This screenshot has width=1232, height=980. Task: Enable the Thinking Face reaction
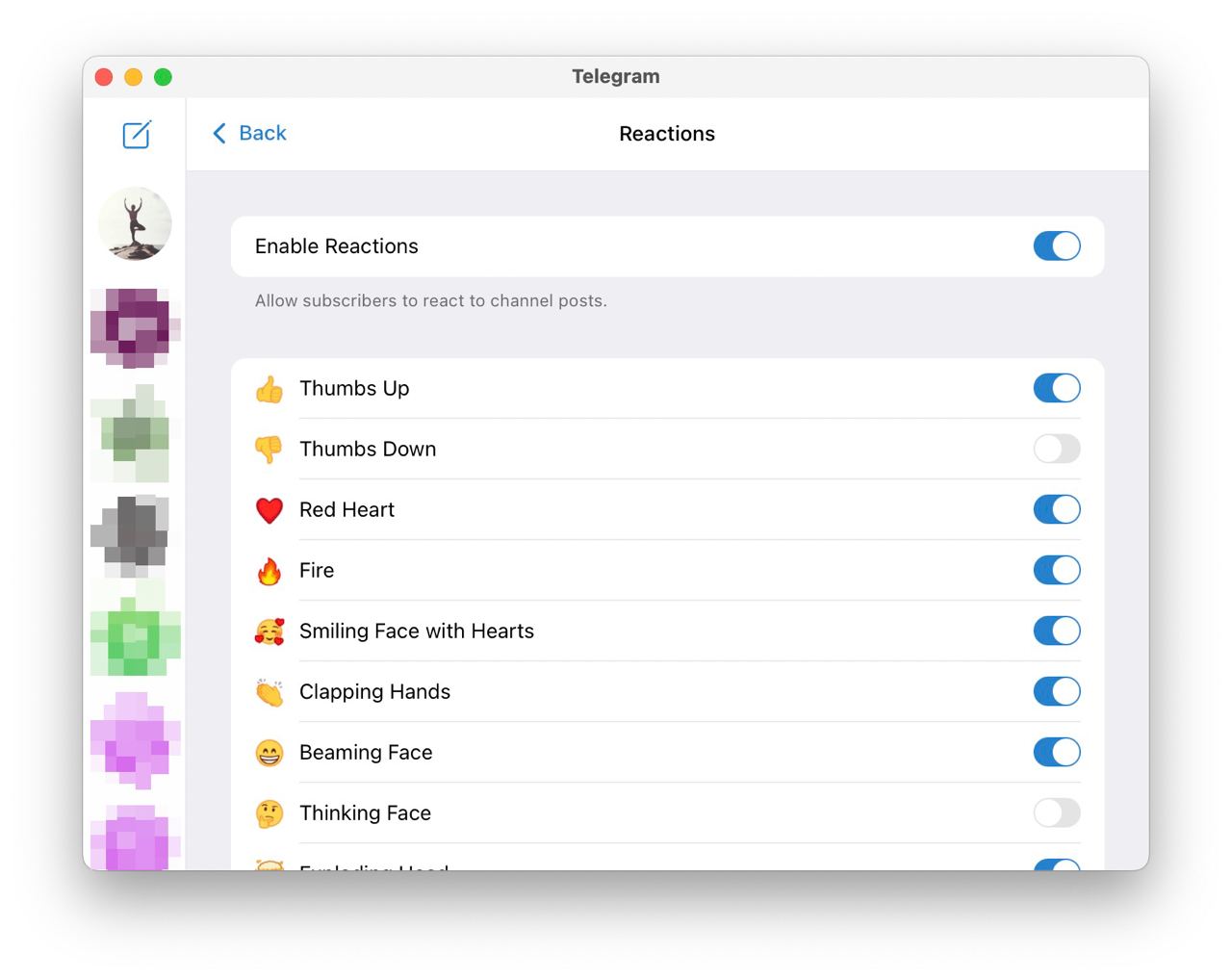pyautogui.click(x=1057, y=812)
